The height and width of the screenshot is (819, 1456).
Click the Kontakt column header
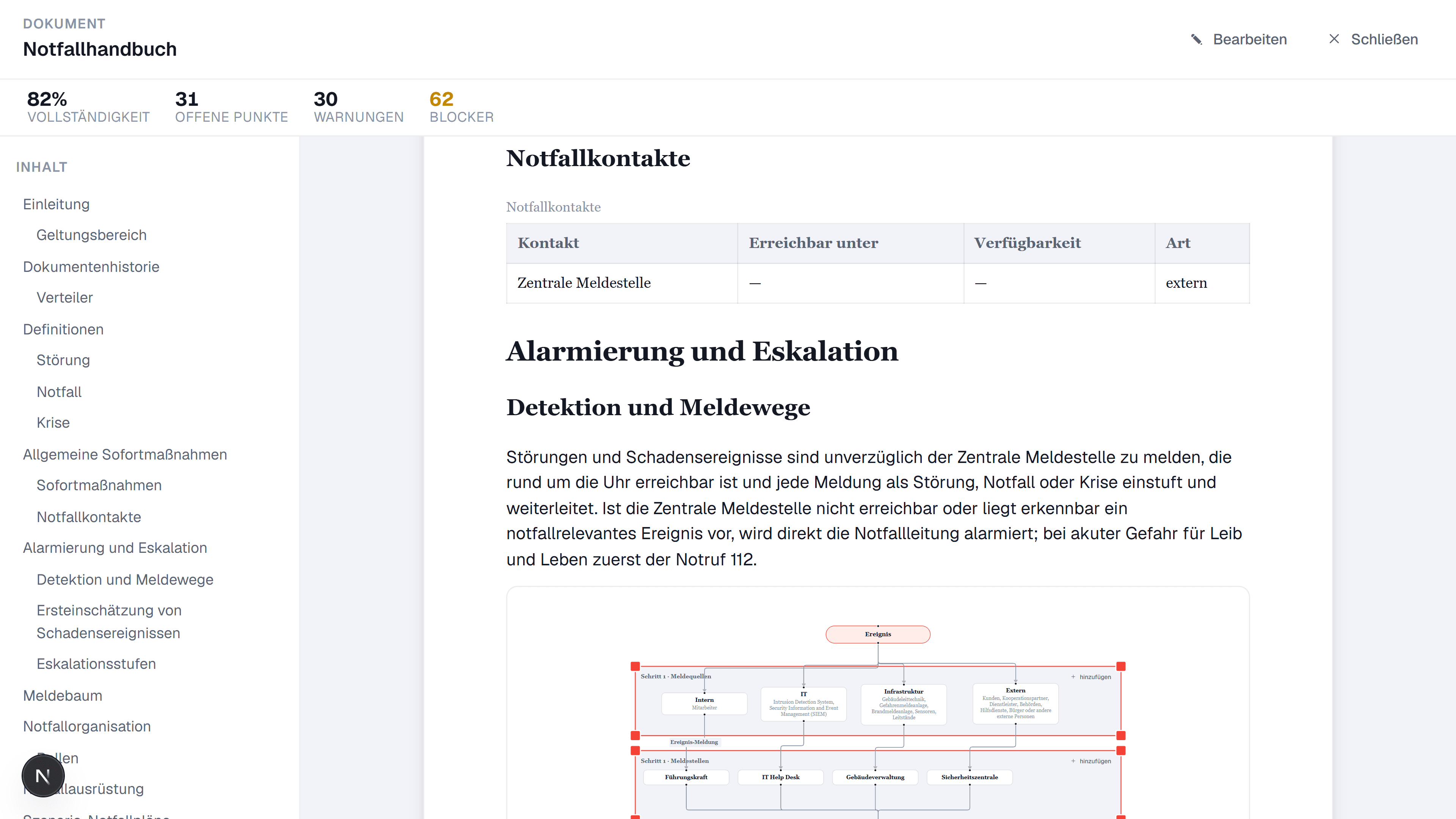(622, 243)
